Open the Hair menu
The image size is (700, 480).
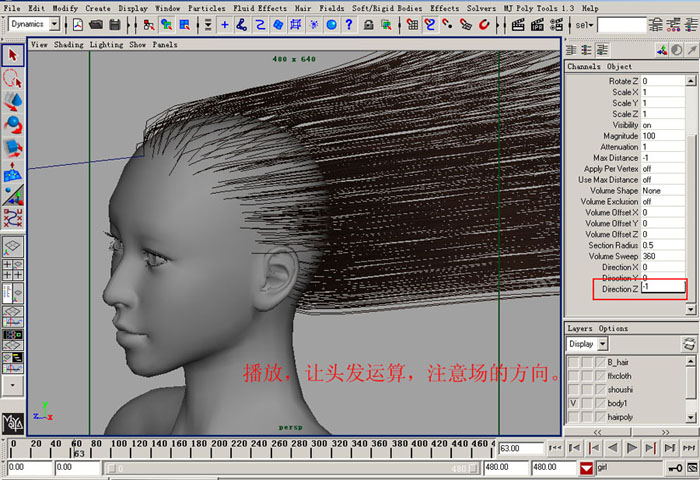click(x=303, y=8)
